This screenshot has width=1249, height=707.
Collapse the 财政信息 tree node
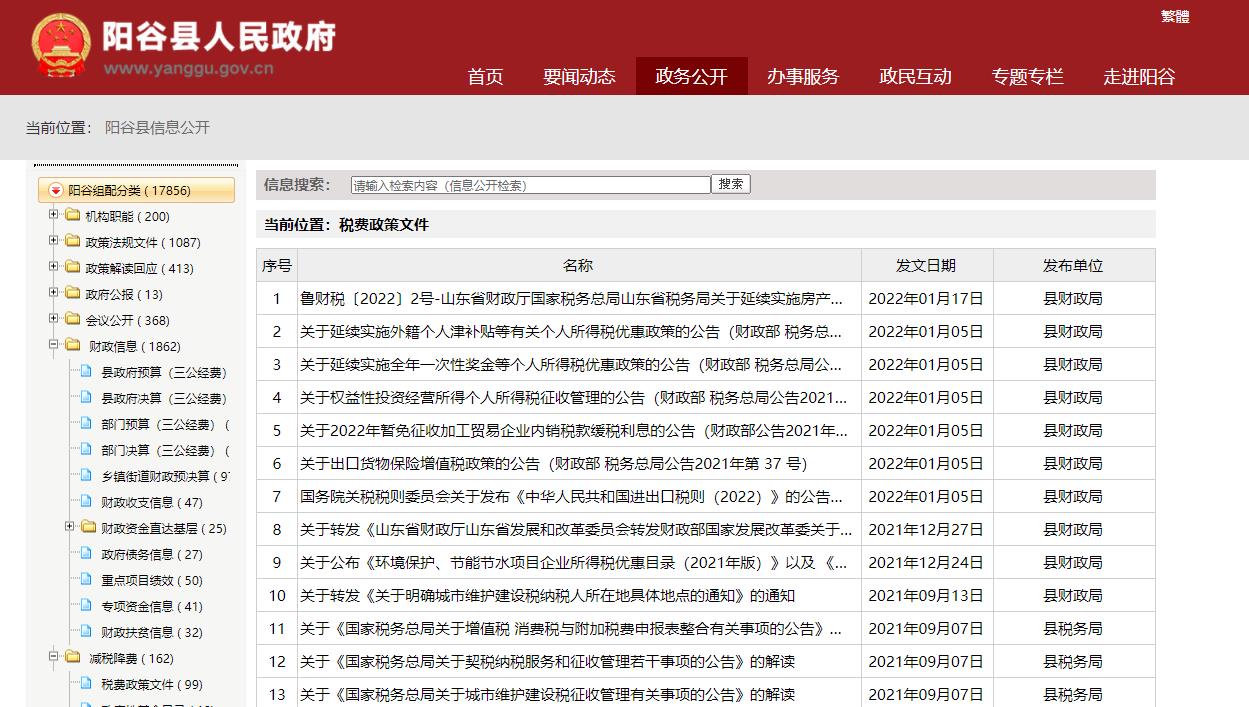54,345
